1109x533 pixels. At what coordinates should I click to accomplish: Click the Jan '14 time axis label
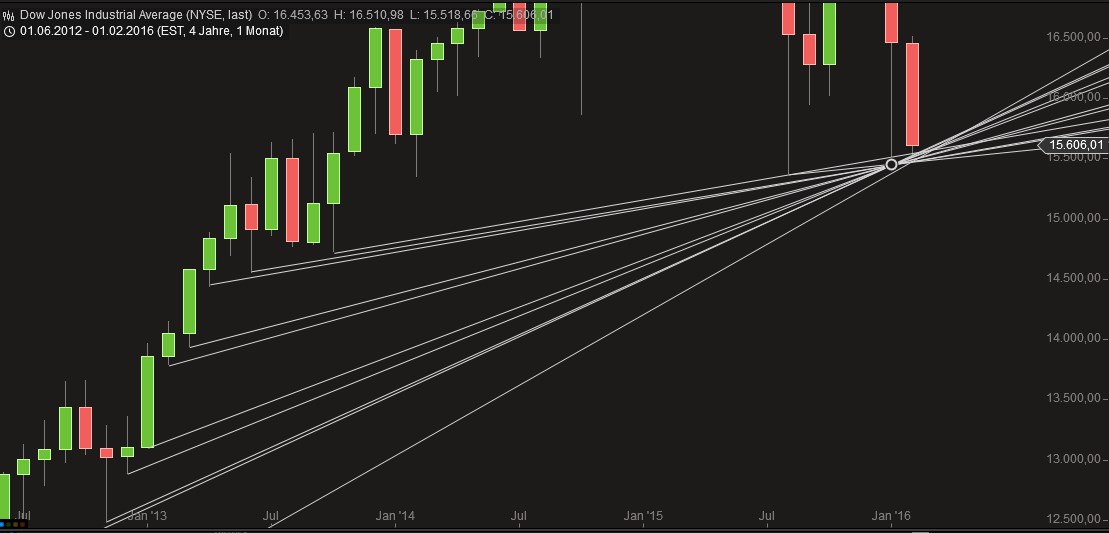click(x=395, y=516)
